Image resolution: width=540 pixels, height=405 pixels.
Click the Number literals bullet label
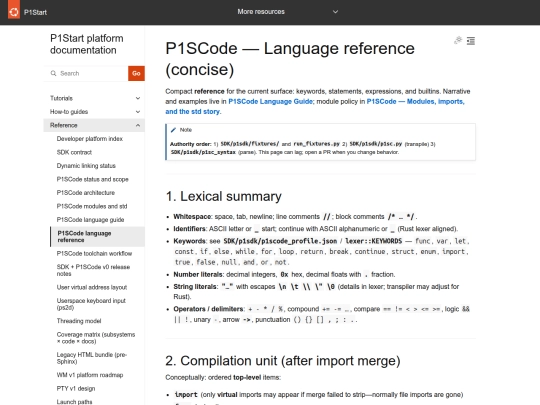coord(199,274)
